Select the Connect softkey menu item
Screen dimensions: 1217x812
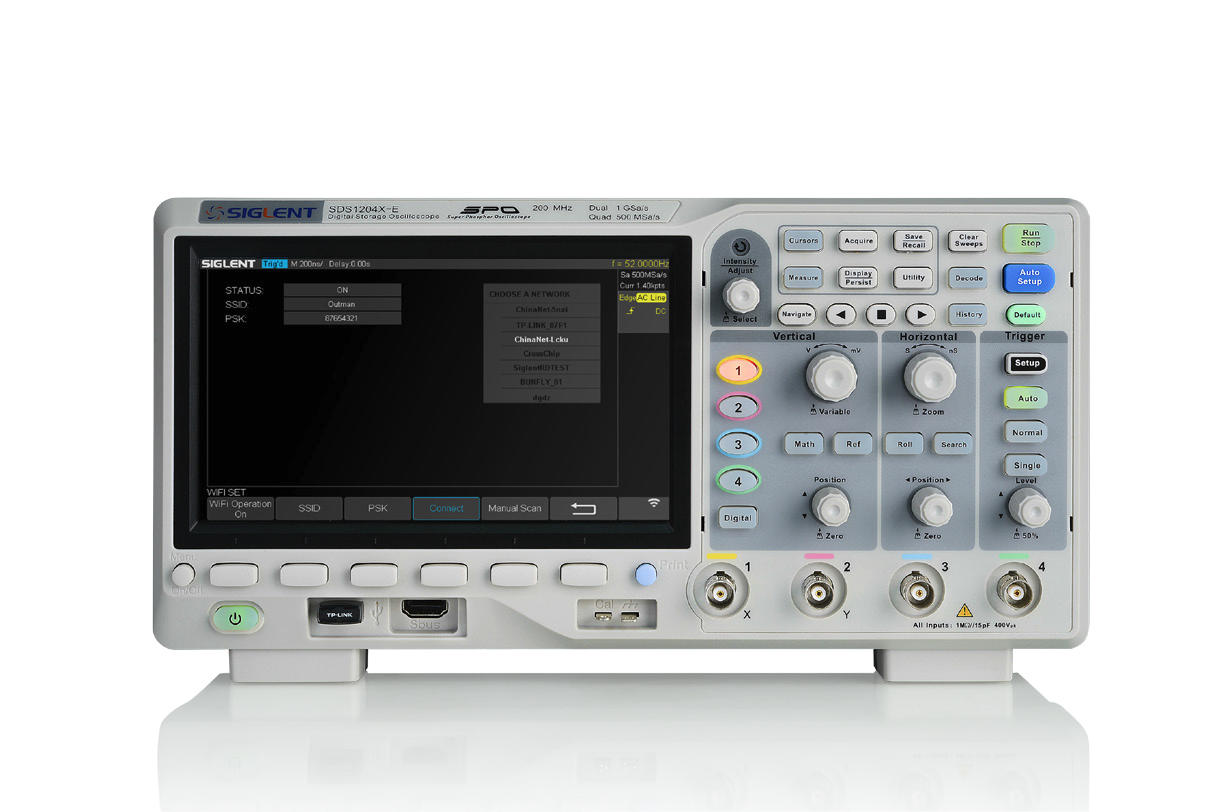point(446,508)
